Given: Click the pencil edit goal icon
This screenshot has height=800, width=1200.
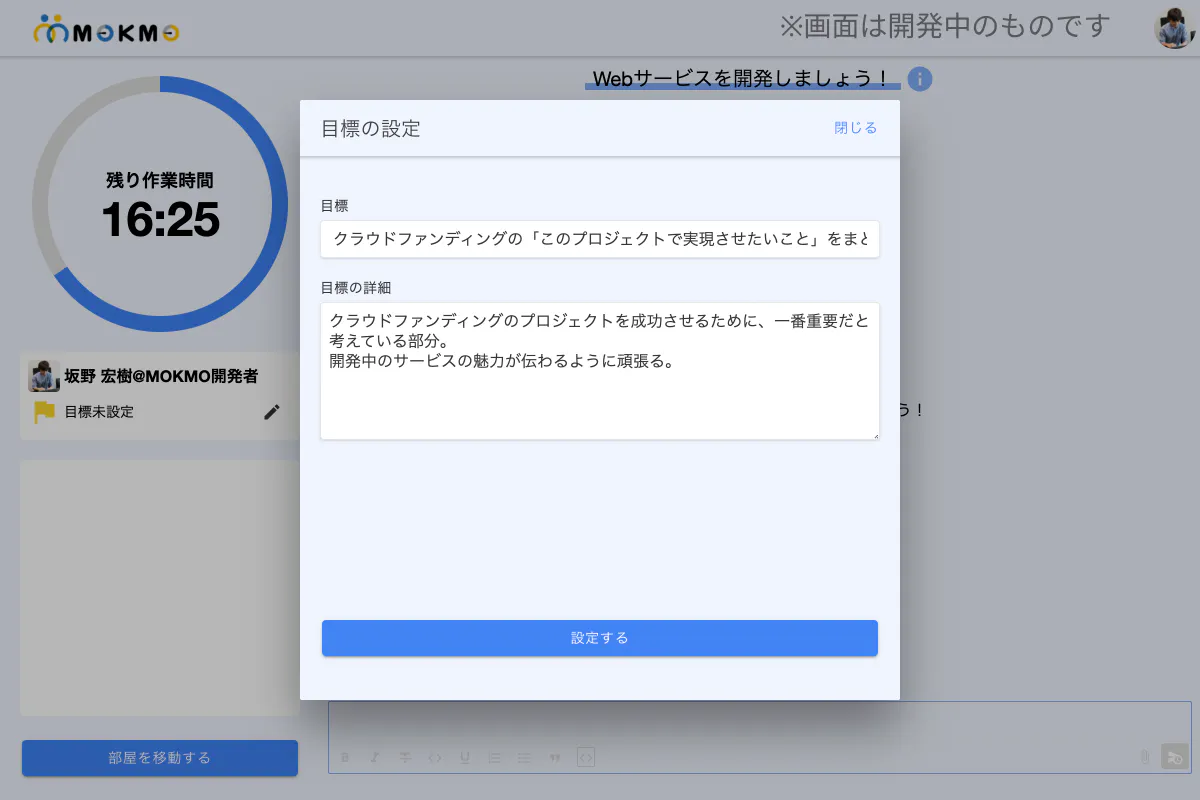Looking at the screenshot, I should click(272, 412).
